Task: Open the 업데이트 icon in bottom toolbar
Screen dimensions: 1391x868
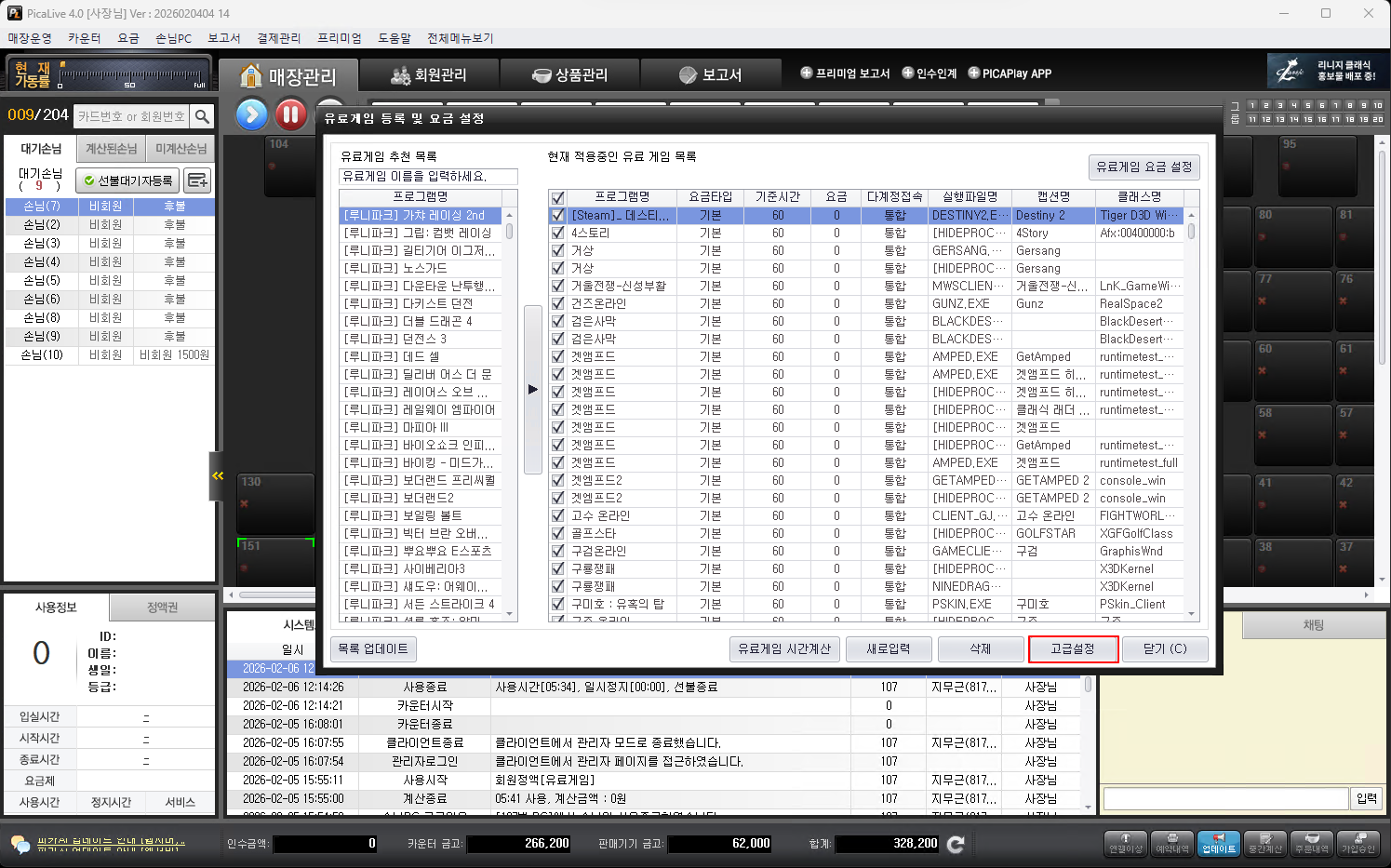Action: coord(1219,843)
